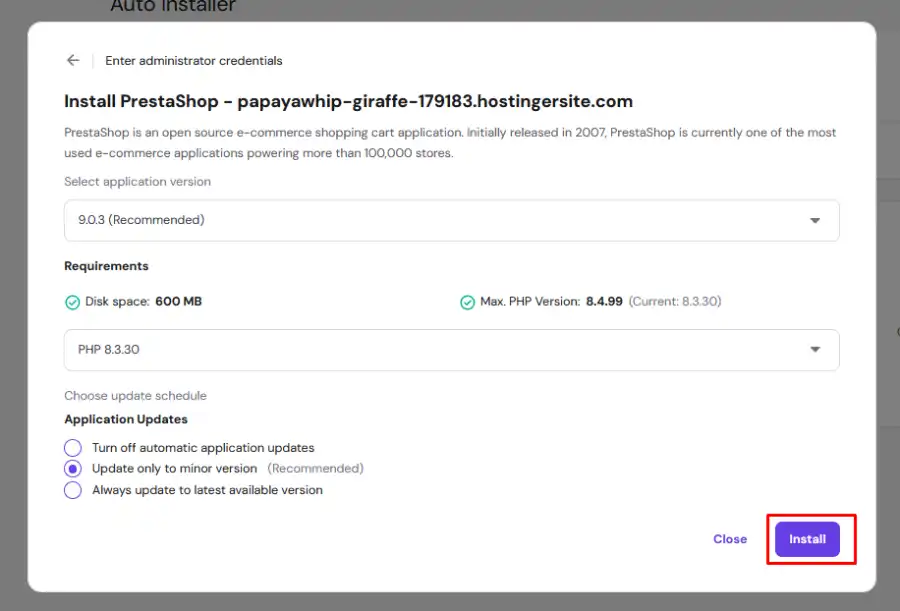Click Enter administrator credentials breadcrumb text
Screen dimensions: 900x611
193,61
